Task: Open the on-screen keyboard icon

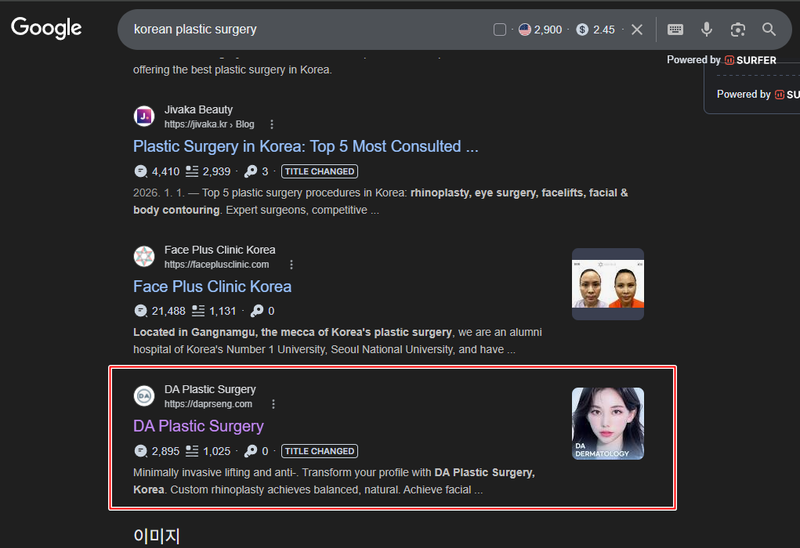Action: click(675, 30)
